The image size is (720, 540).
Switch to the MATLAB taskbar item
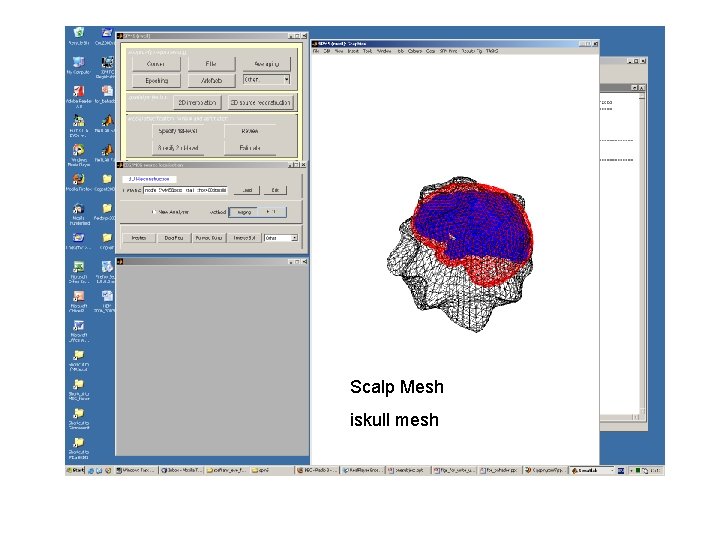coord(592,471)
